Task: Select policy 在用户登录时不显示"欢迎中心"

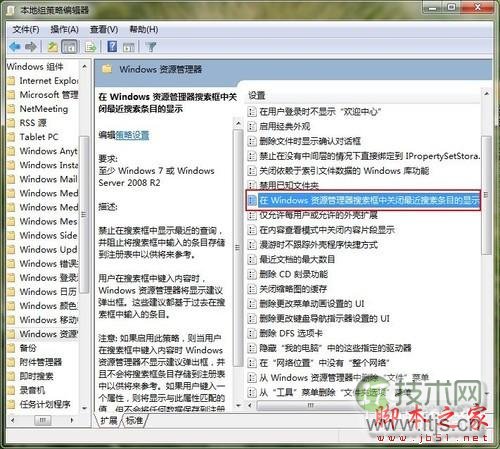Action: point(315,112)
